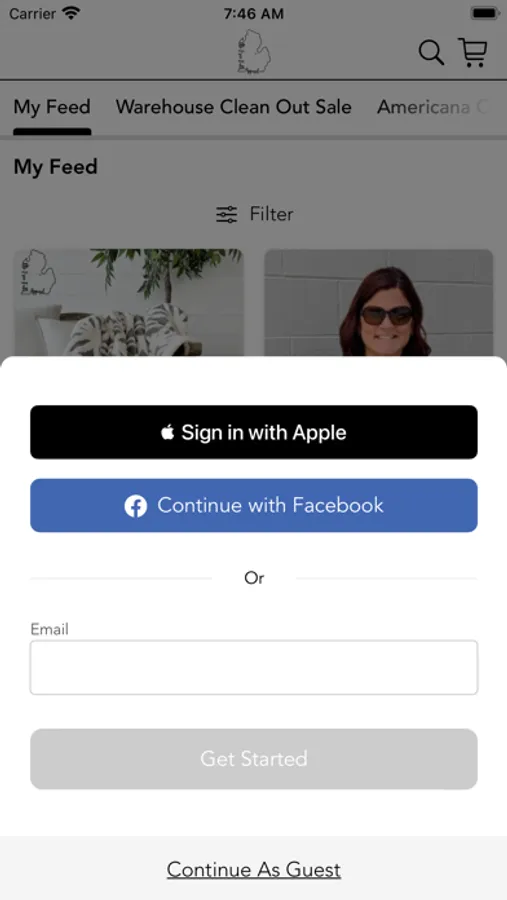Click the Michigan logo on blanket photo
Image resolution: width=507 pixels, height=900 pixels.
tap(37, 272)
